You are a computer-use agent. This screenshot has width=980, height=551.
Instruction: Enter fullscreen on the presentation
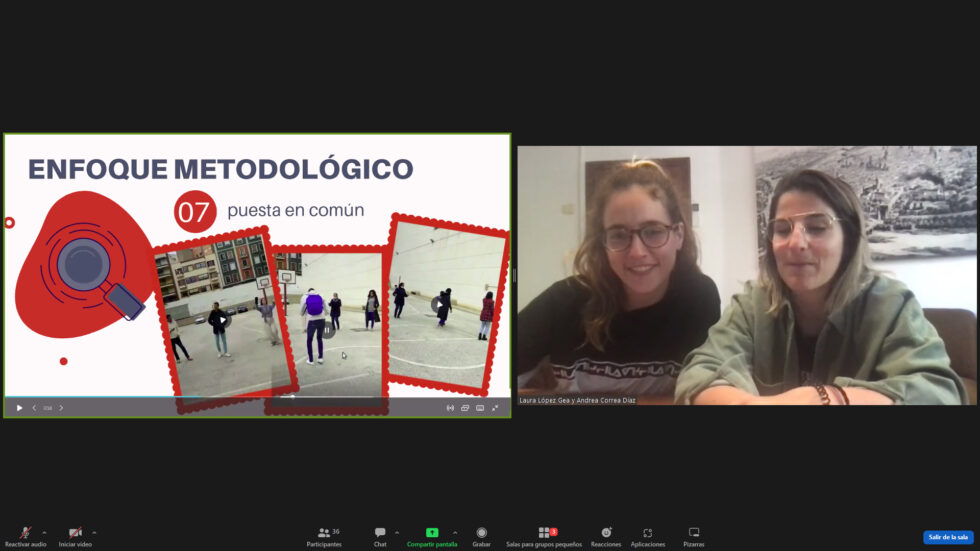495,408
